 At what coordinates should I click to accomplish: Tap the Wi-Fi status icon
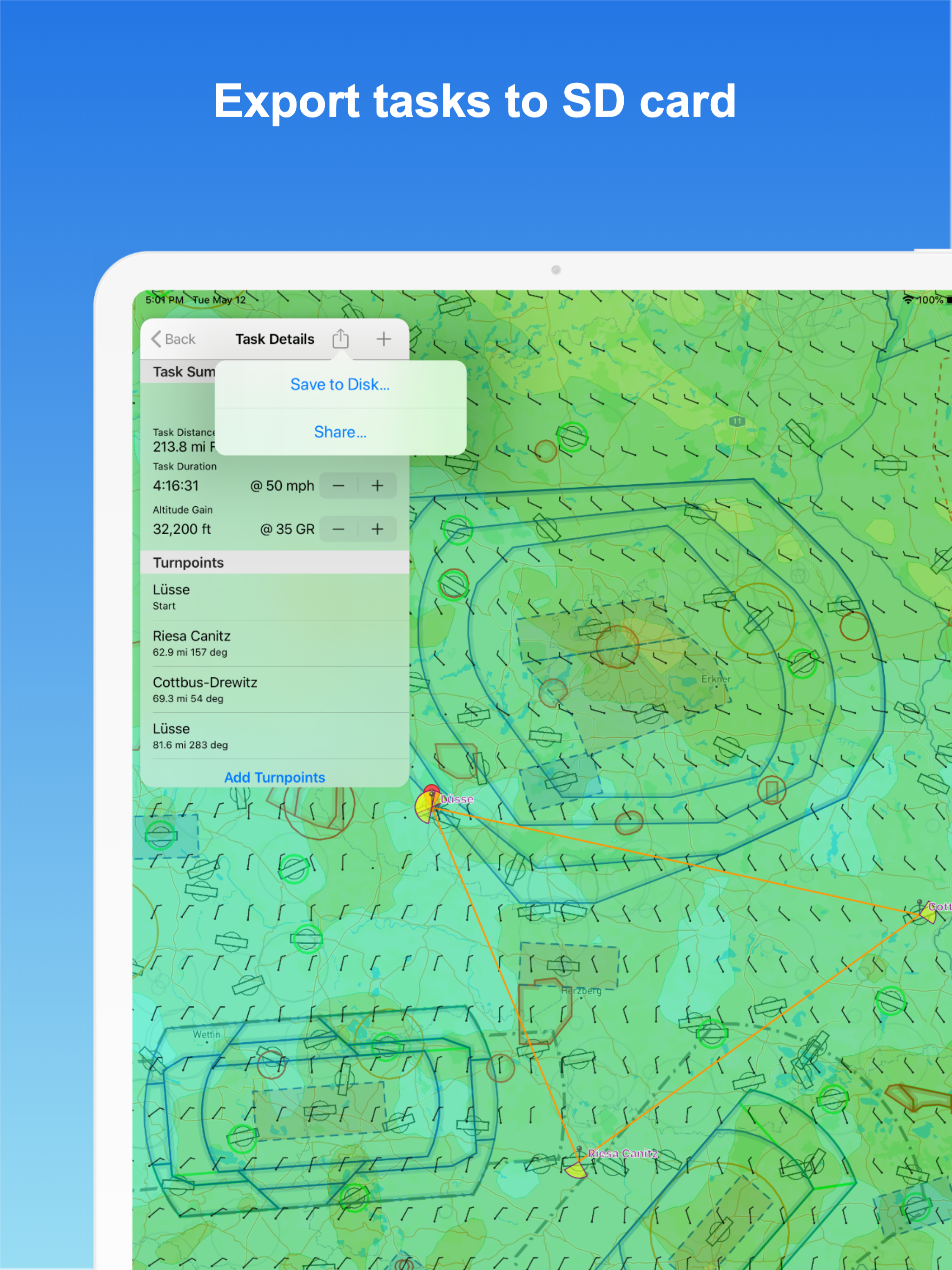[x=908, y=300]
